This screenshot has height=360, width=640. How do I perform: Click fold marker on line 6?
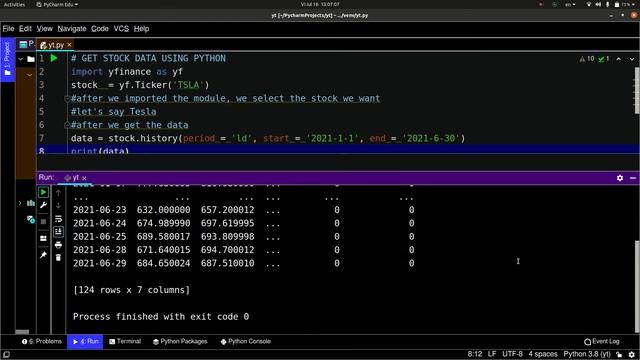67,125
